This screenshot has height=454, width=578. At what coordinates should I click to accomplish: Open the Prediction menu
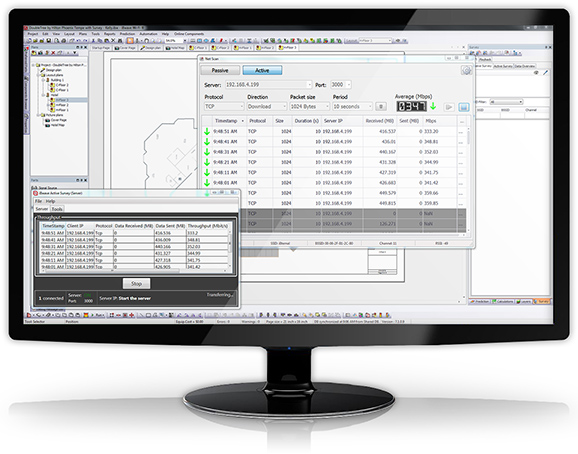click(127, 34)
